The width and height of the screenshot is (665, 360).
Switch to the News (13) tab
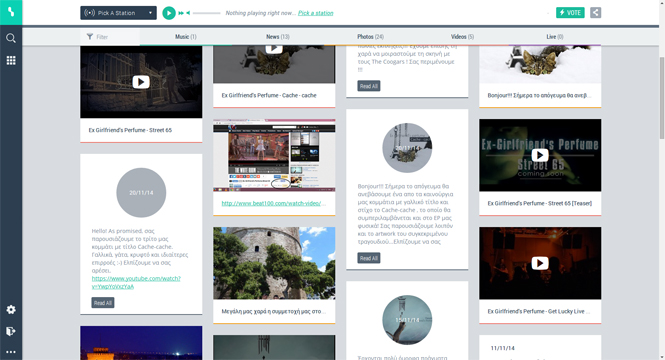pos(278,37)
